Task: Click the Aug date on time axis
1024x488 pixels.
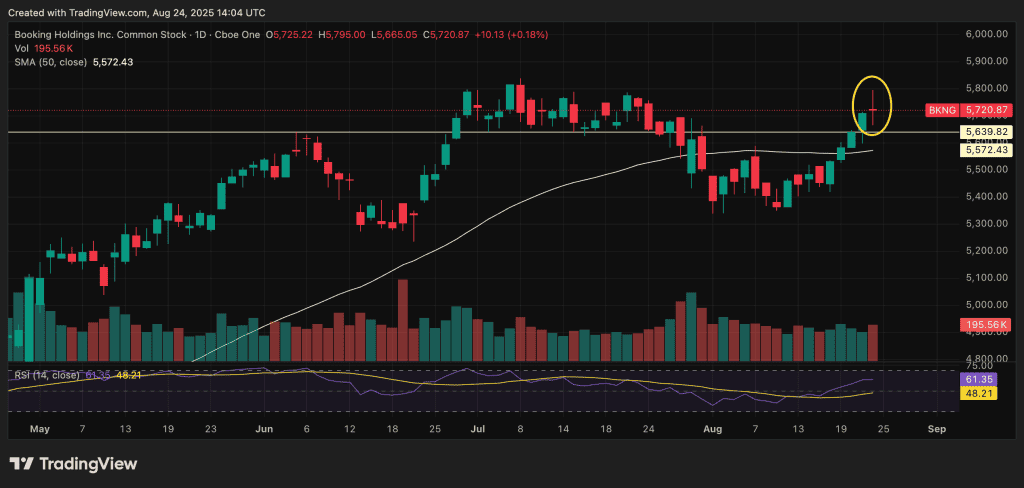Action: click(714, 429)
